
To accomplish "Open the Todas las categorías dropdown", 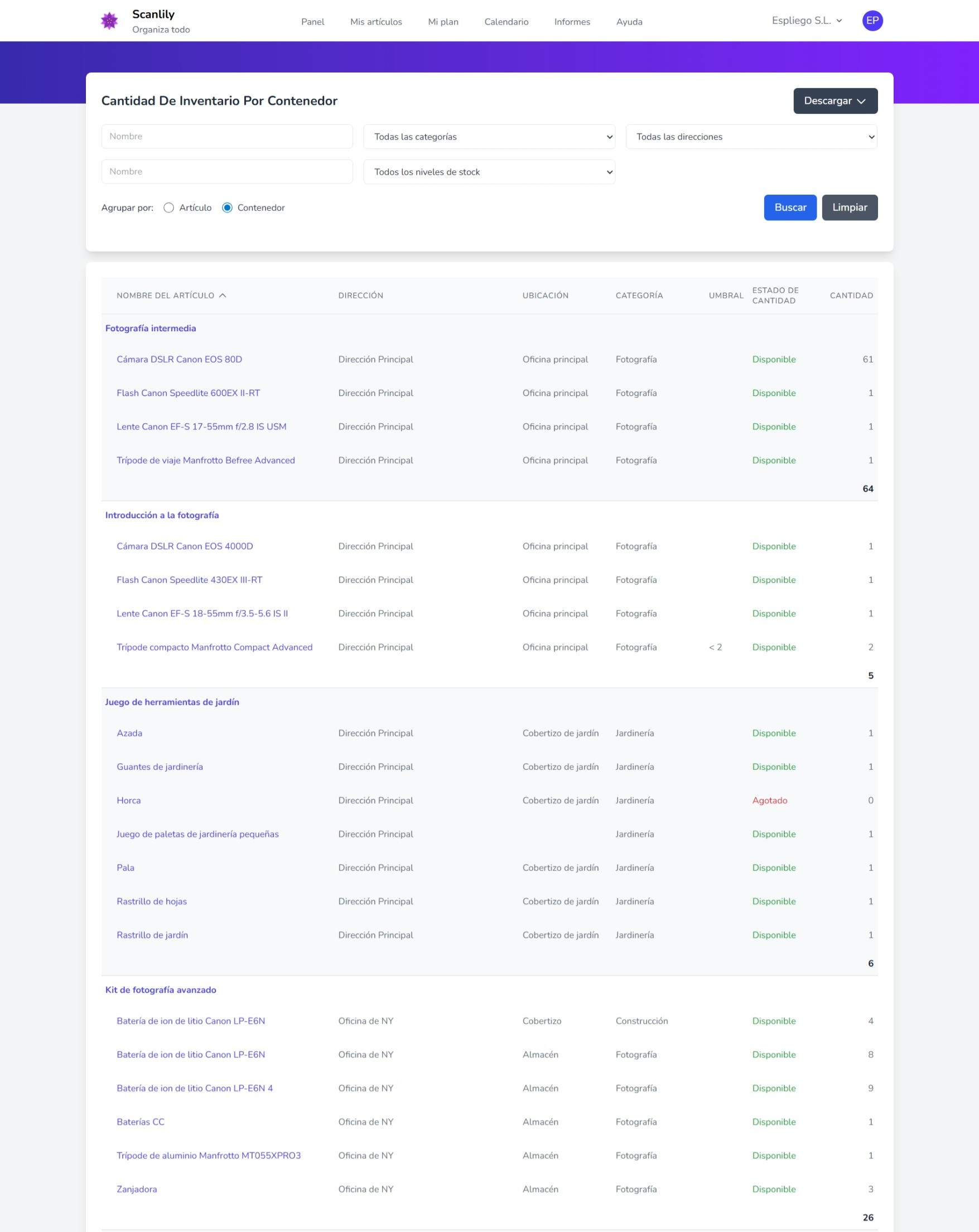I will (489, 137).
